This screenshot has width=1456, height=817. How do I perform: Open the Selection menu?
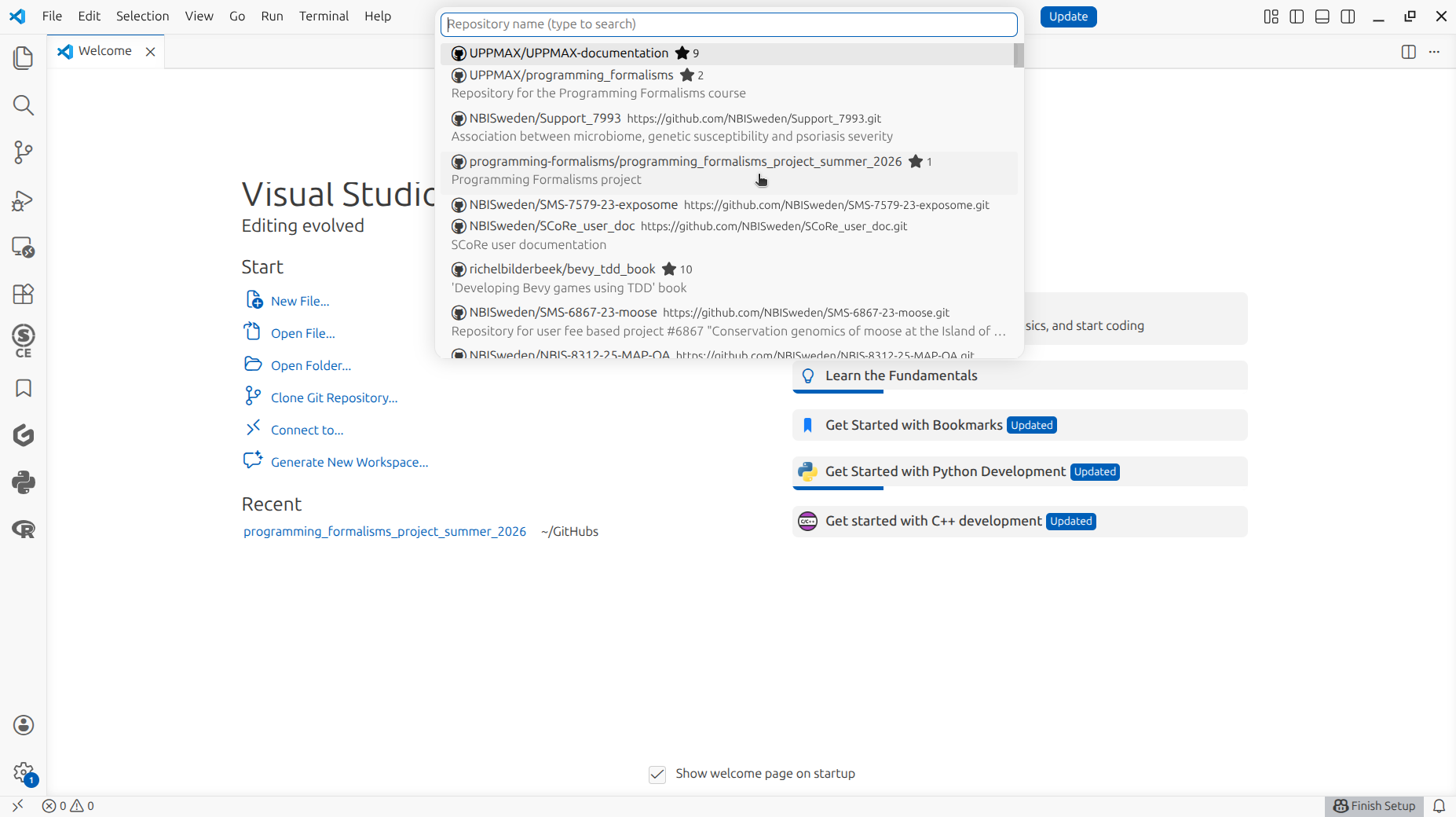click(142, 16)
